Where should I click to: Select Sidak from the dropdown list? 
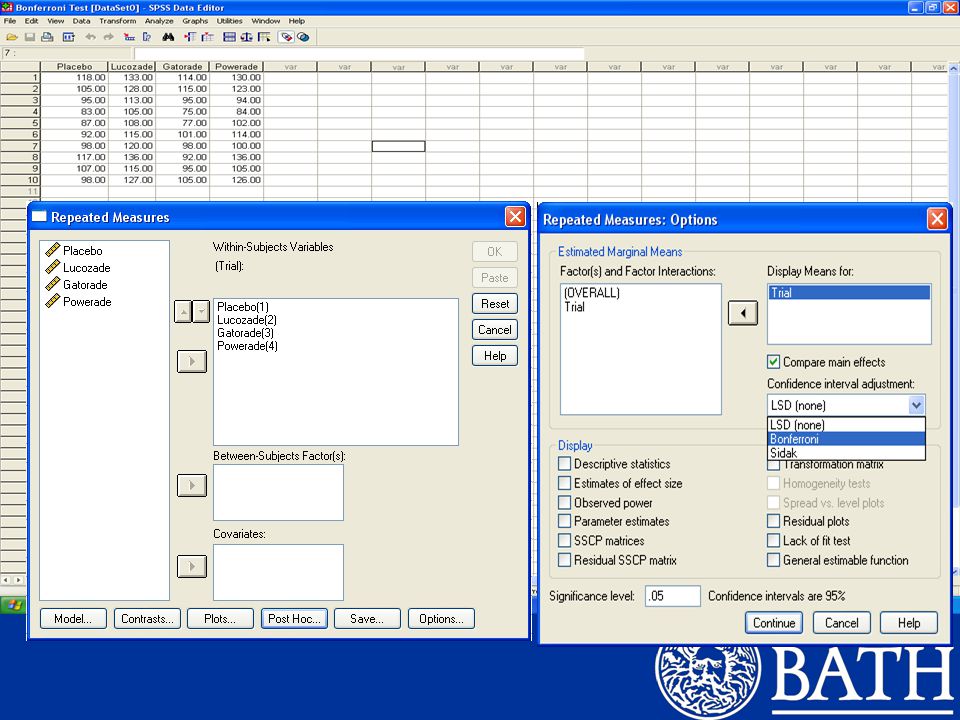pyautogui.click(x=846, y=453)
